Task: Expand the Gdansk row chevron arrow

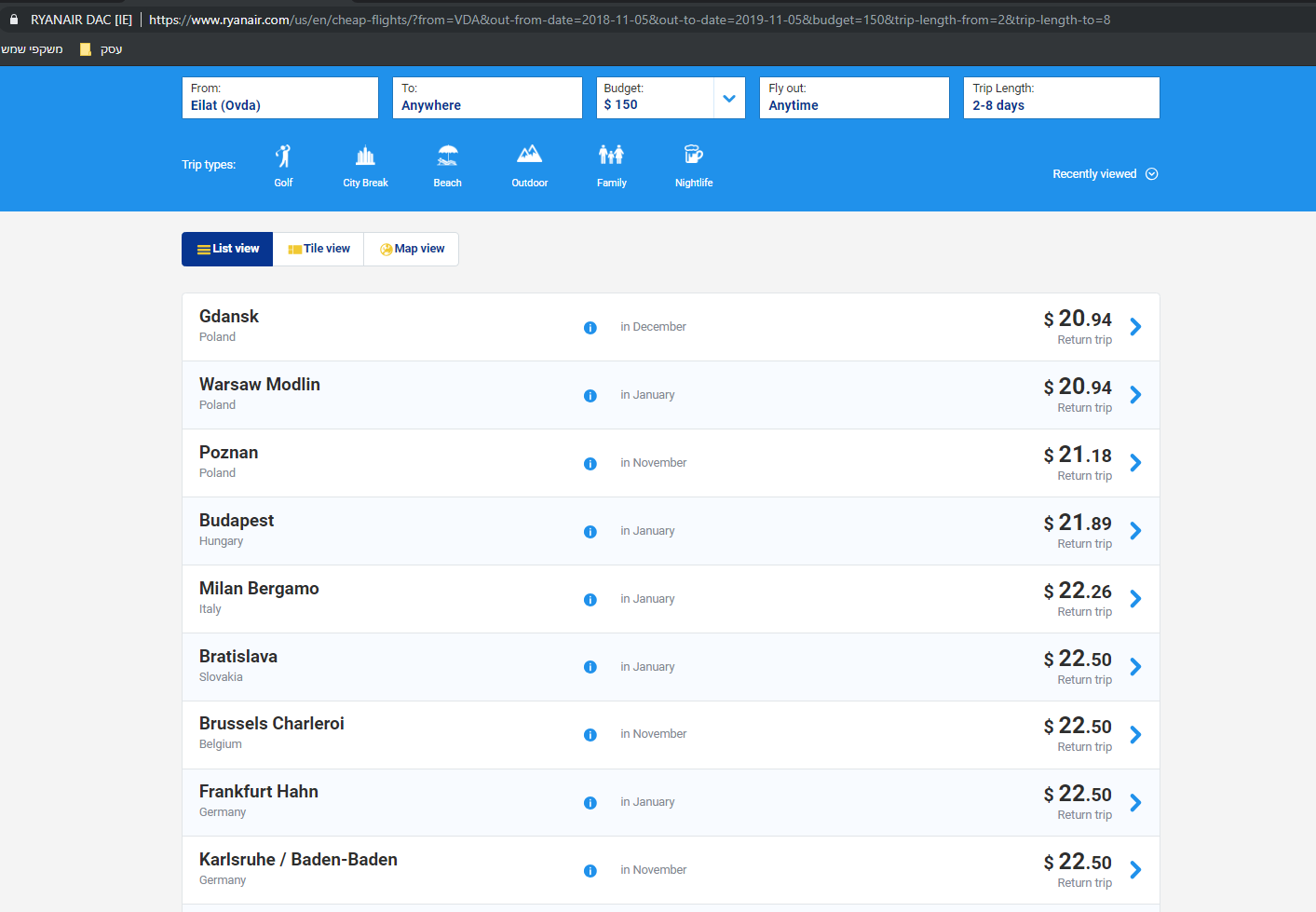Action: [1135, 327]
